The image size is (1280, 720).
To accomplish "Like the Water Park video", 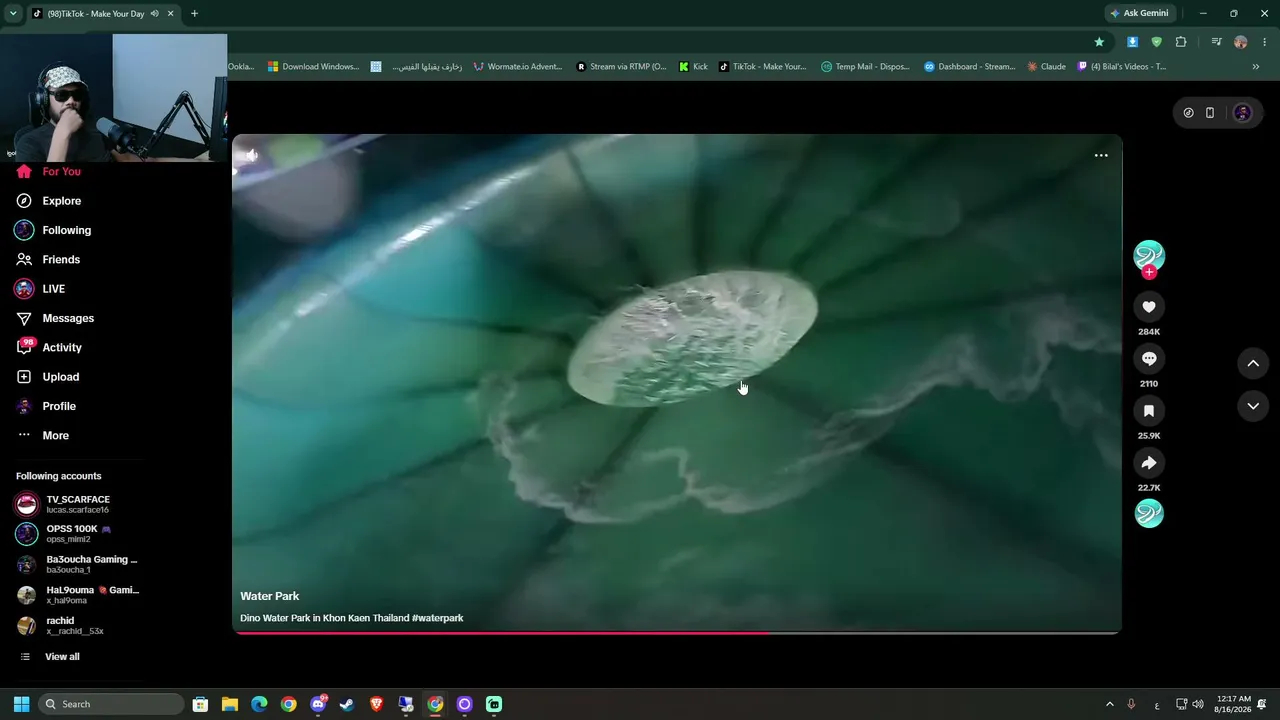I will (1149, 307).
